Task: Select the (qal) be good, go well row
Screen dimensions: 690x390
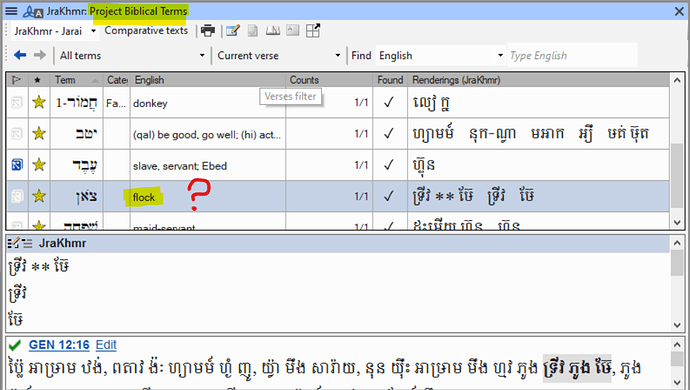Action: [x=338, y=133]
